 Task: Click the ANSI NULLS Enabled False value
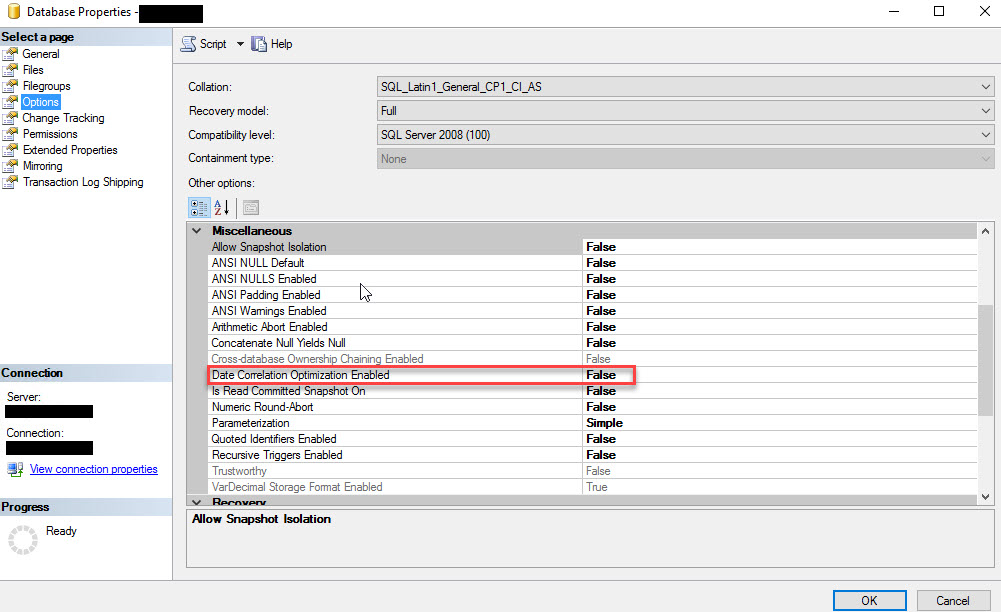(x=601, y=279)
